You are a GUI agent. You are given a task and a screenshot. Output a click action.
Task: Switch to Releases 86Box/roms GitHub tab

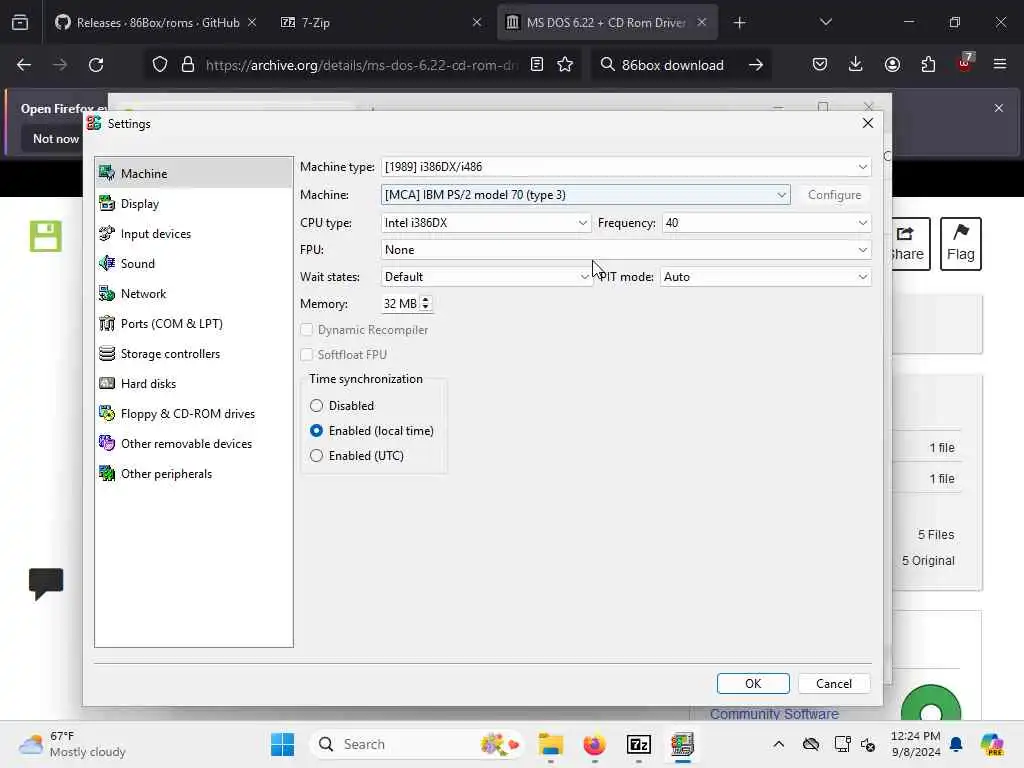click(156, 22)
